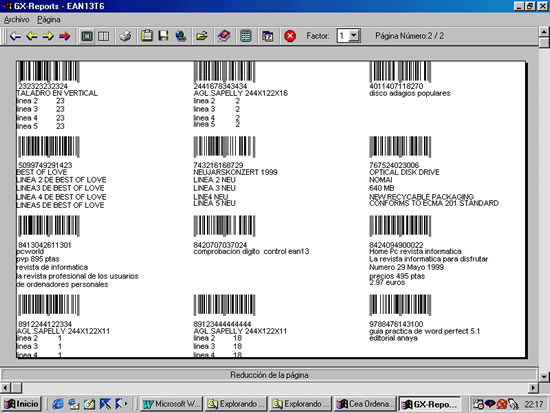Click horizontal scrollbar right arrow
550x413 pixels.
pos(533,388)
